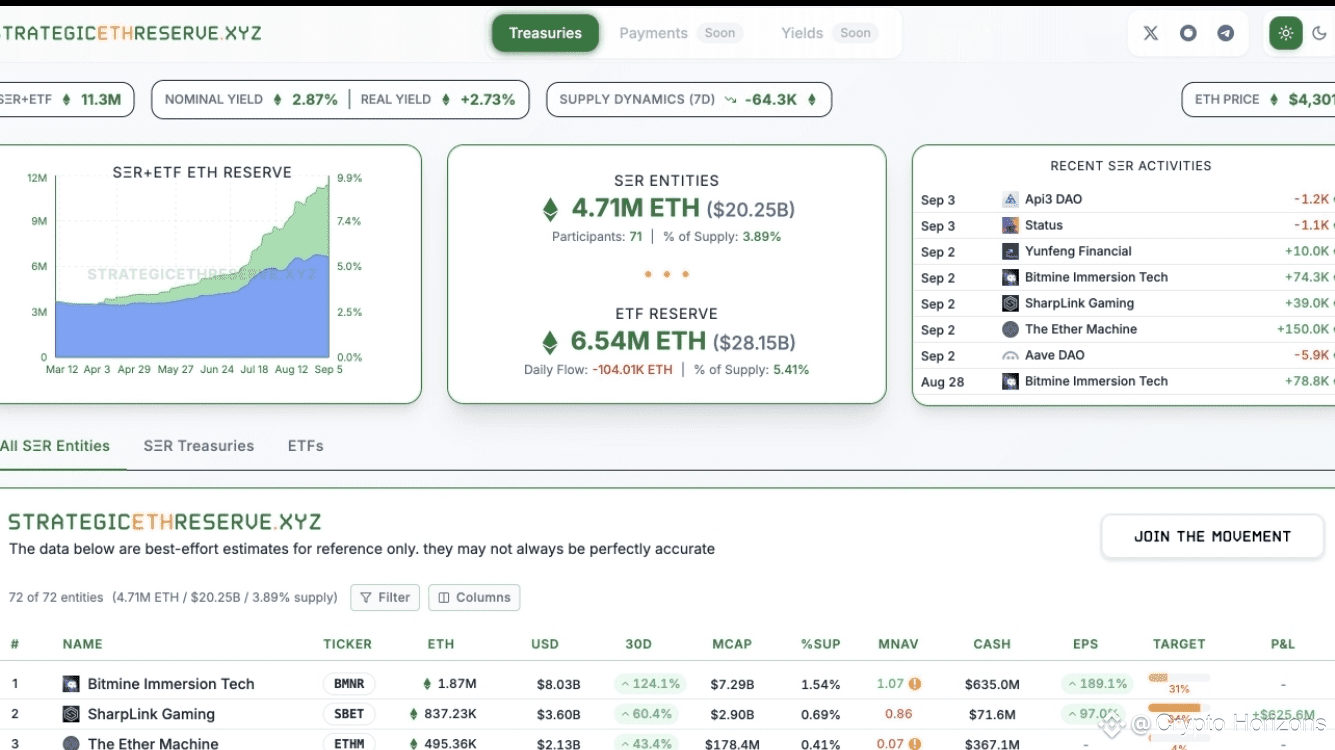
Task: Click SharpLink Gaming name in table
Action: (x=151, y=714)
